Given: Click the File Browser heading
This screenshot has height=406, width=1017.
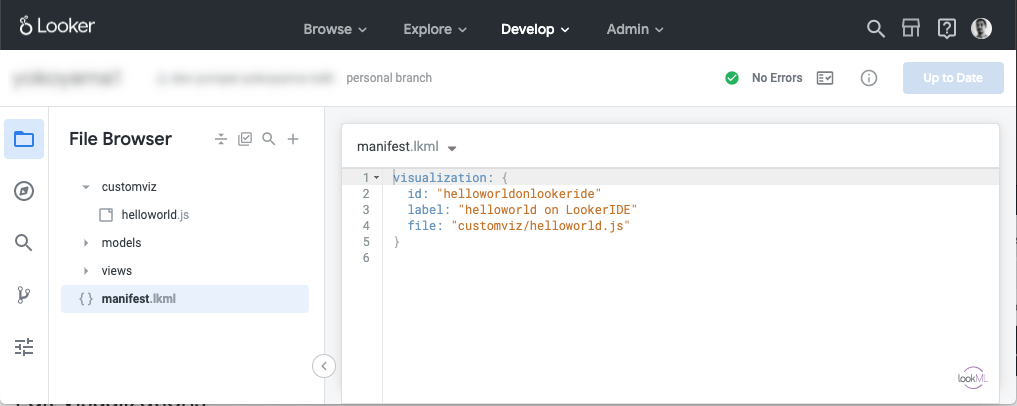Looking at the screenshot, I should (x=120, y=139).
